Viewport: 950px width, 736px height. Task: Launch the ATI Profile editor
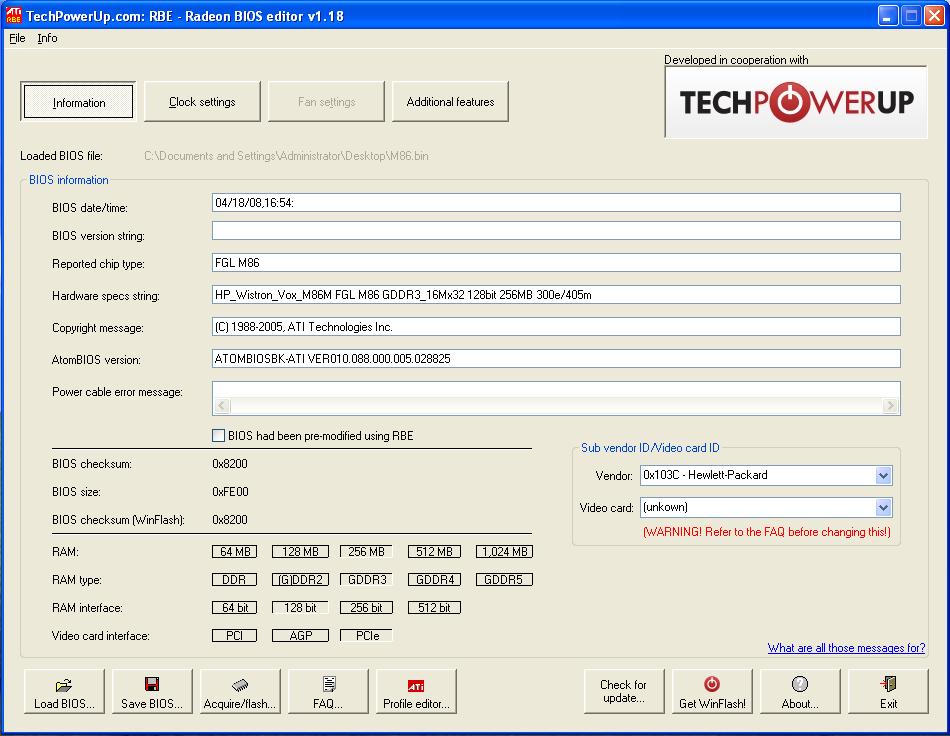tap(416, 691)
